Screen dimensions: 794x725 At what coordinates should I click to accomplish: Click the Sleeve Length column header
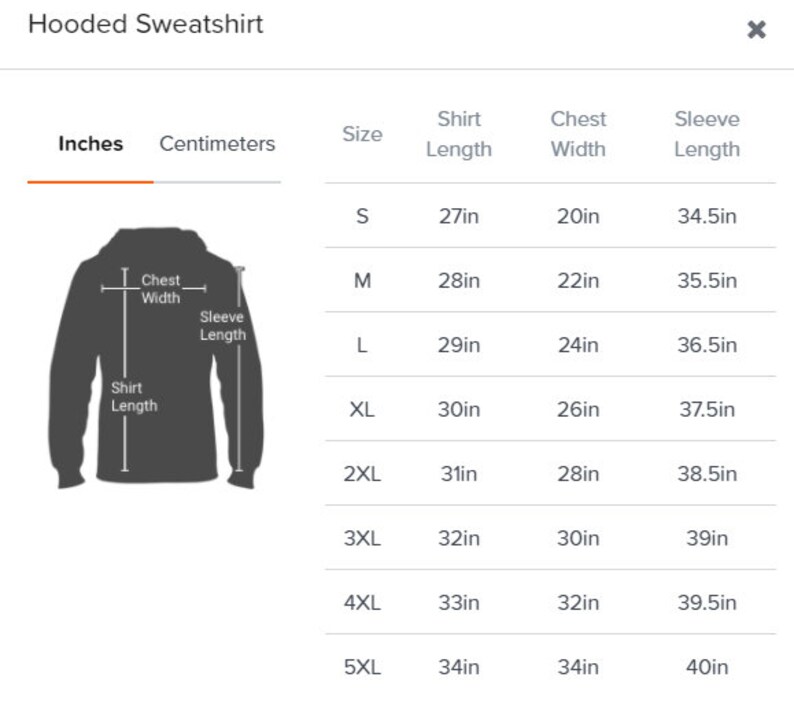pos(707,134)
